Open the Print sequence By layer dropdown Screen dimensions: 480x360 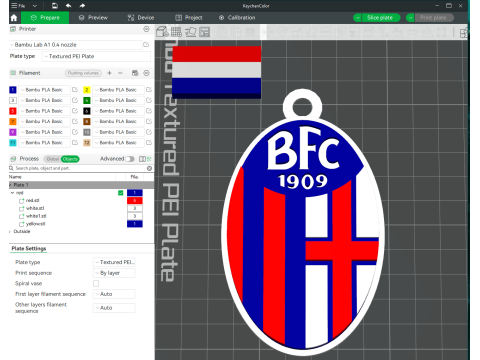[x=114, y=273]
